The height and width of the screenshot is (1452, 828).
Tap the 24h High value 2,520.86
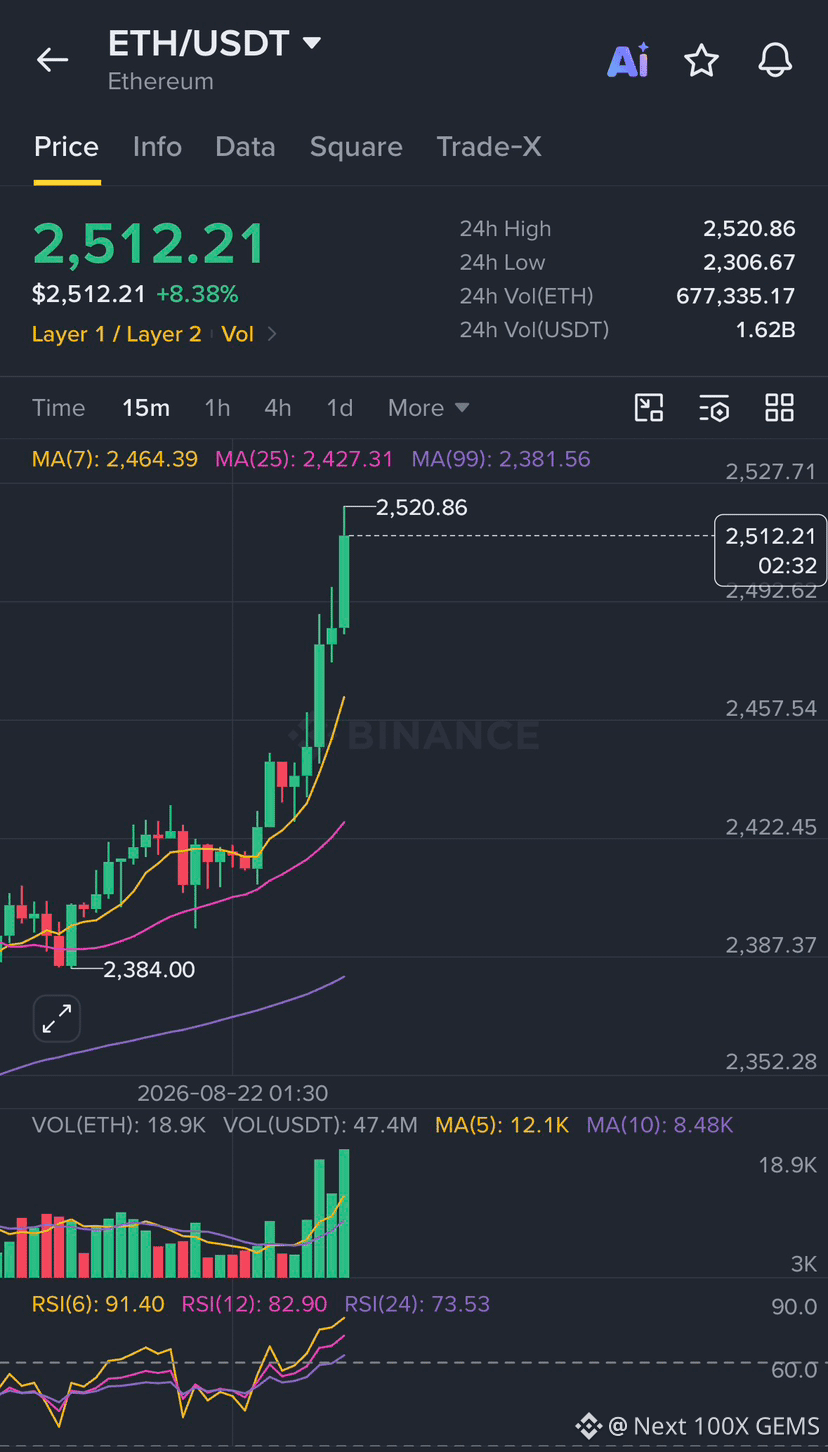pyautogui.click(x=749, y=229)
